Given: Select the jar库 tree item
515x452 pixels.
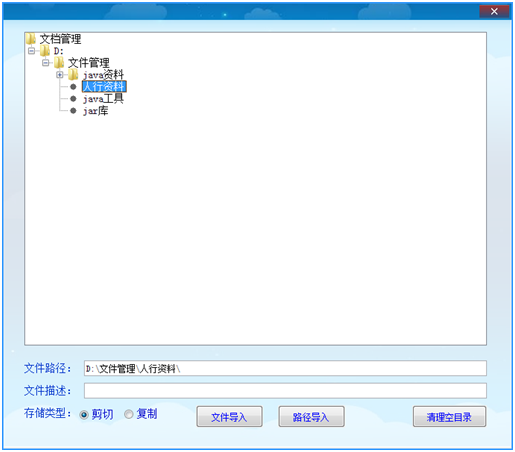Looking at the screenshot, I should 96,111.
